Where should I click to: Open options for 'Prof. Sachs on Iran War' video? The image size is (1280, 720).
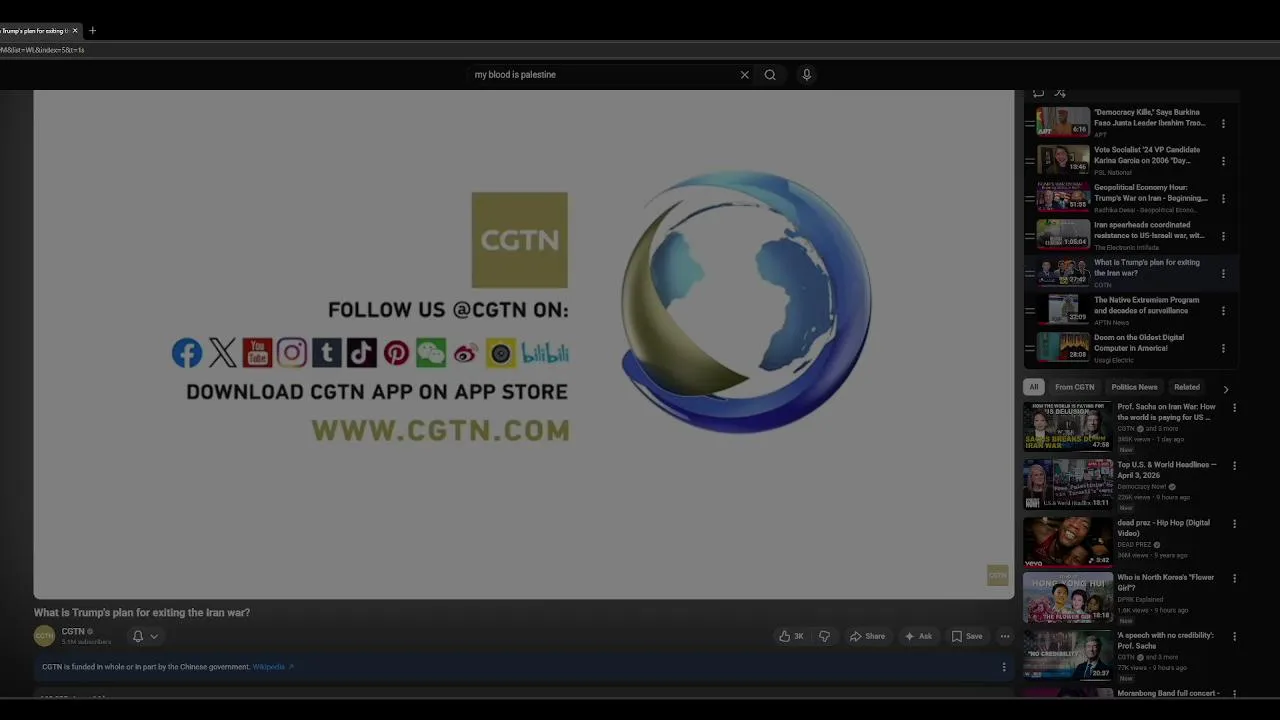pyautogui.click(x=1234, y=408)
